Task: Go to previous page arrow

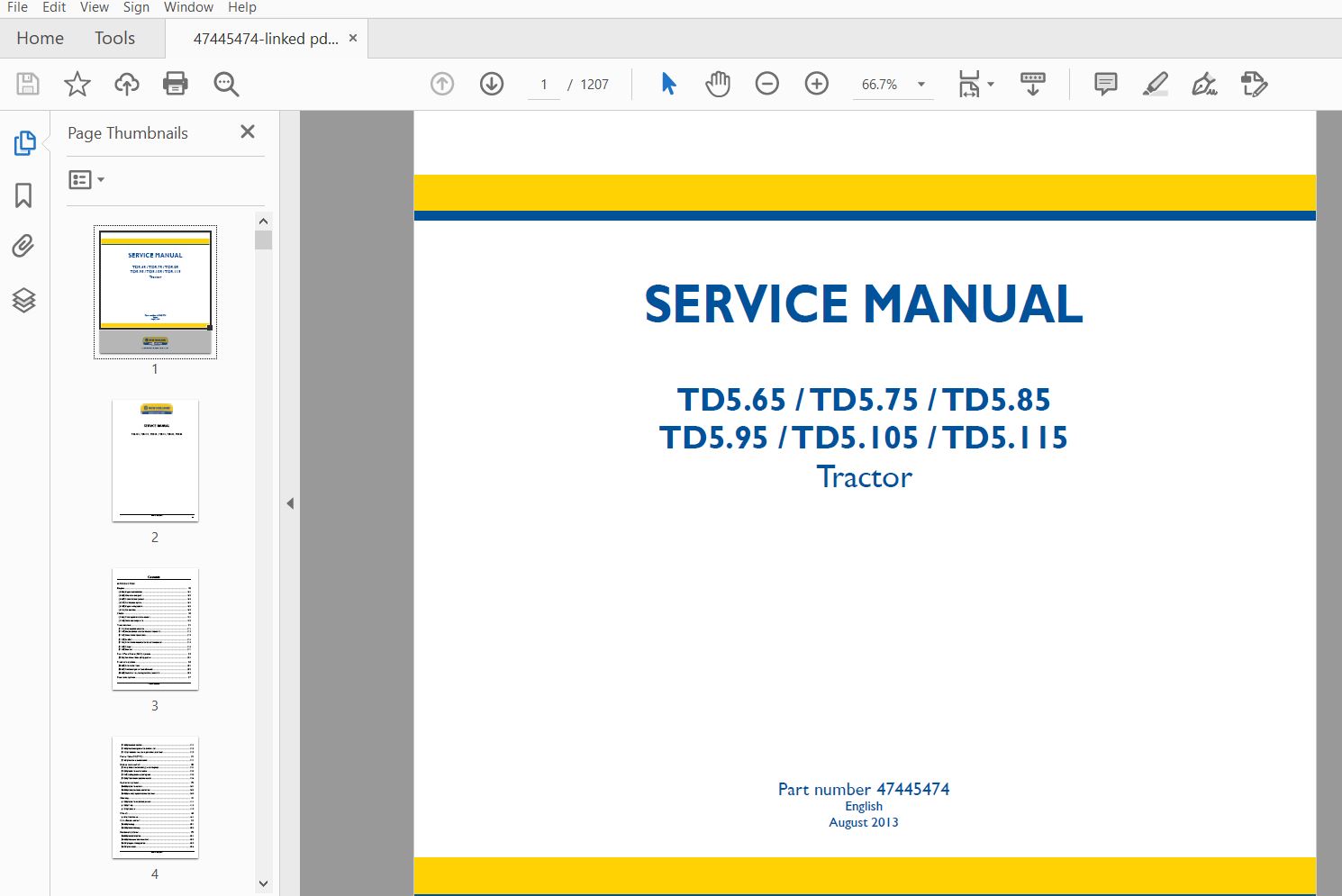Action: 442,84
